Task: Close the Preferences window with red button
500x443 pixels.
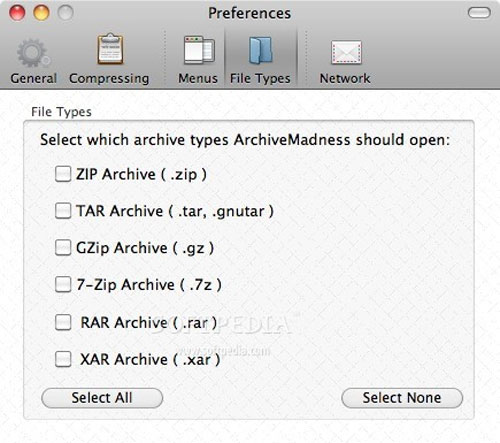Action: (x=17, y=13)
